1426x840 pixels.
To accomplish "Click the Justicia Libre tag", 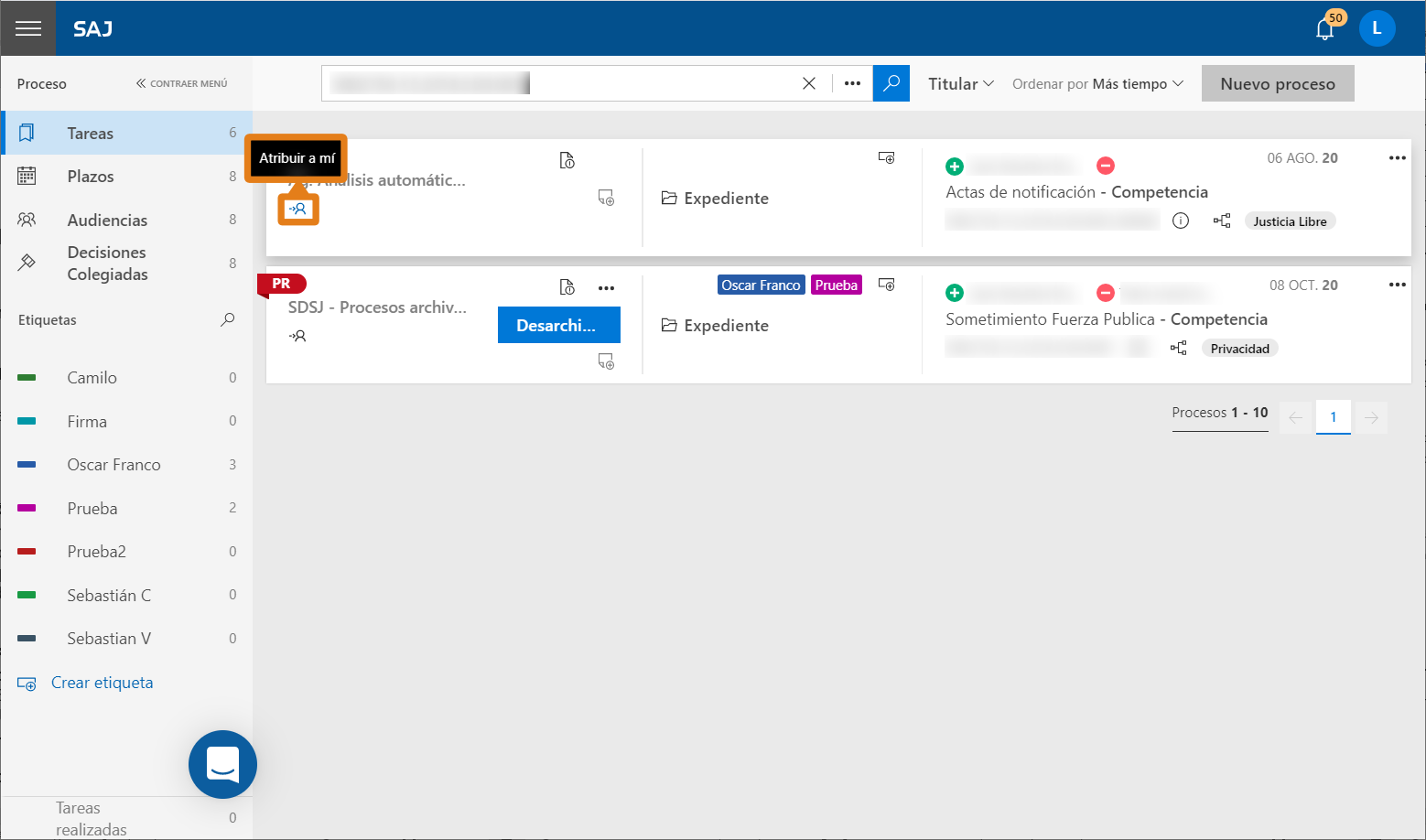I will [1290, 221].
